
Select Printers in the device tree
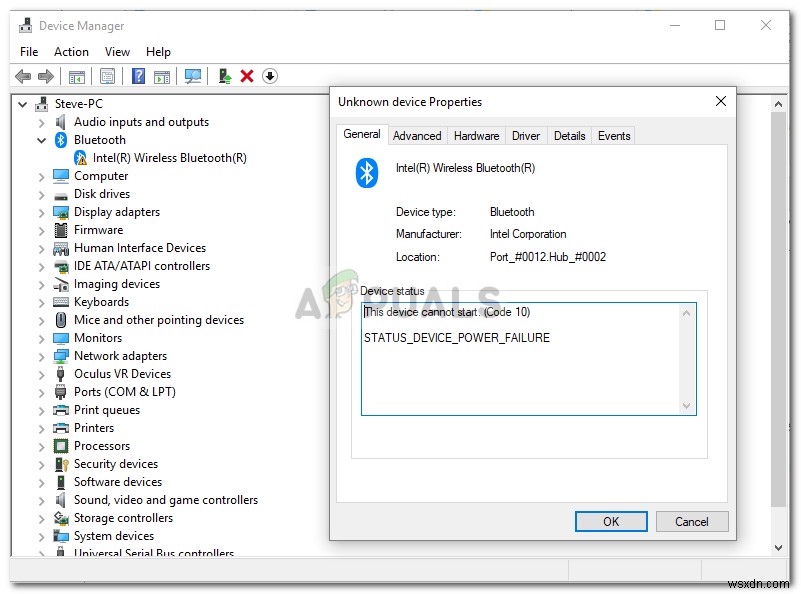coord(94,428)
